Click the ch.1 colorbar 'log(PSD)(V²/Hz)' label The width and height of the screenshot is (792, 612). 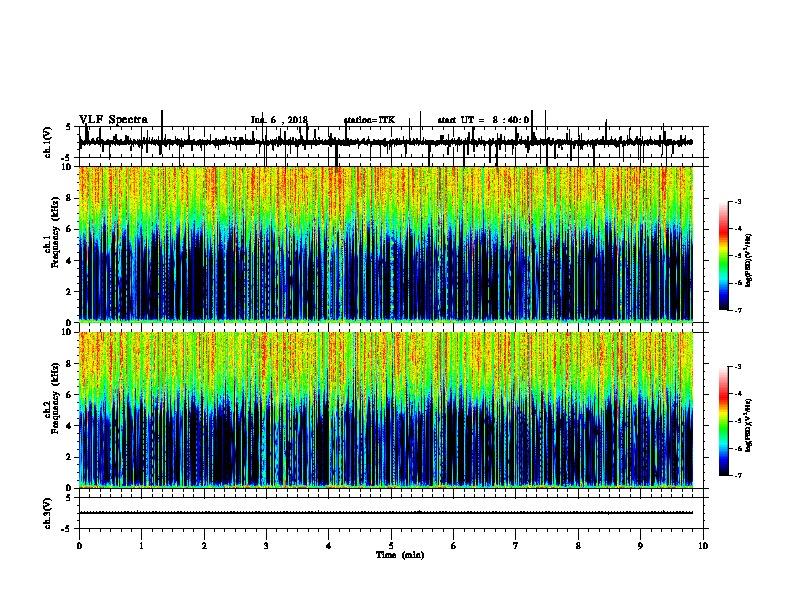(x=748, y=261)
